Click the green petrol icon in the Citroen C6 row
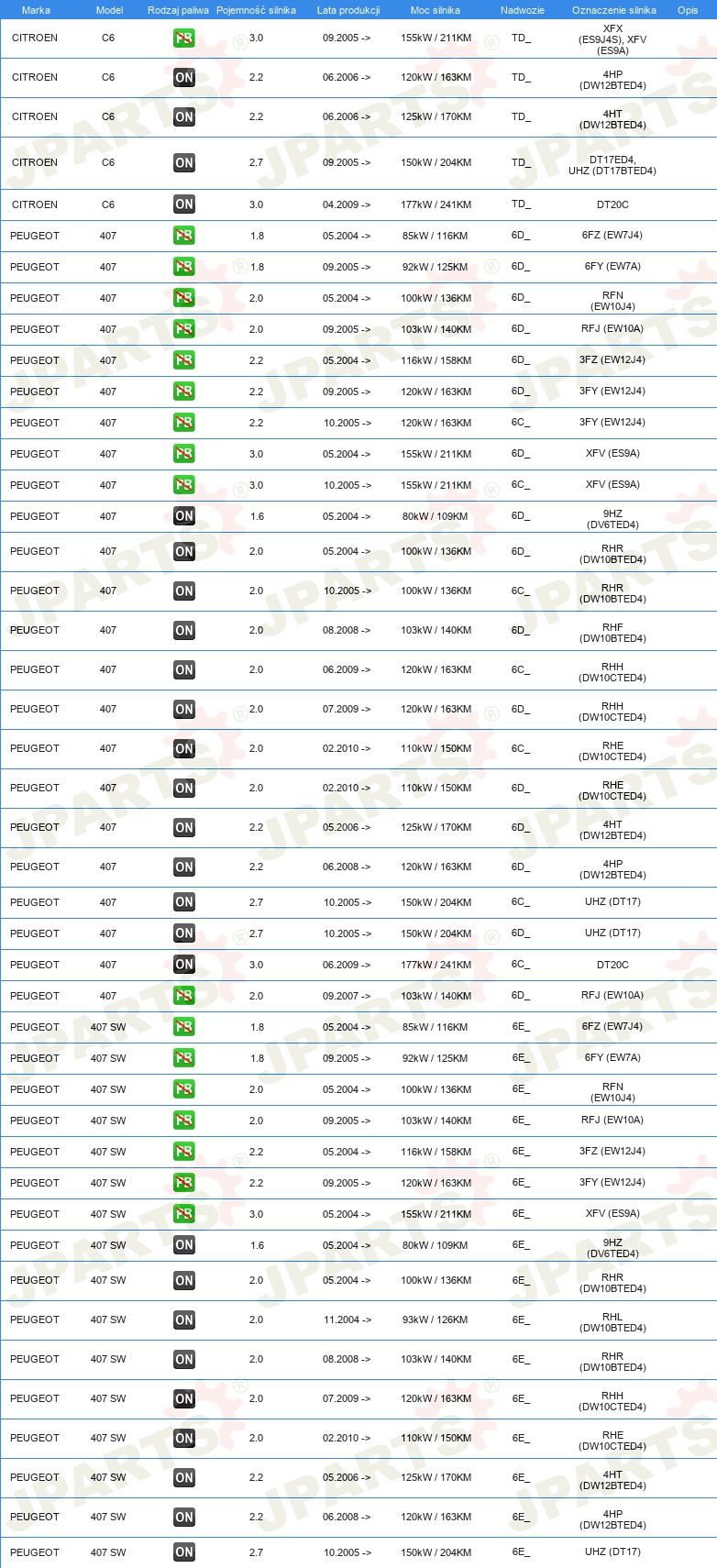 [x=184, y=39]
